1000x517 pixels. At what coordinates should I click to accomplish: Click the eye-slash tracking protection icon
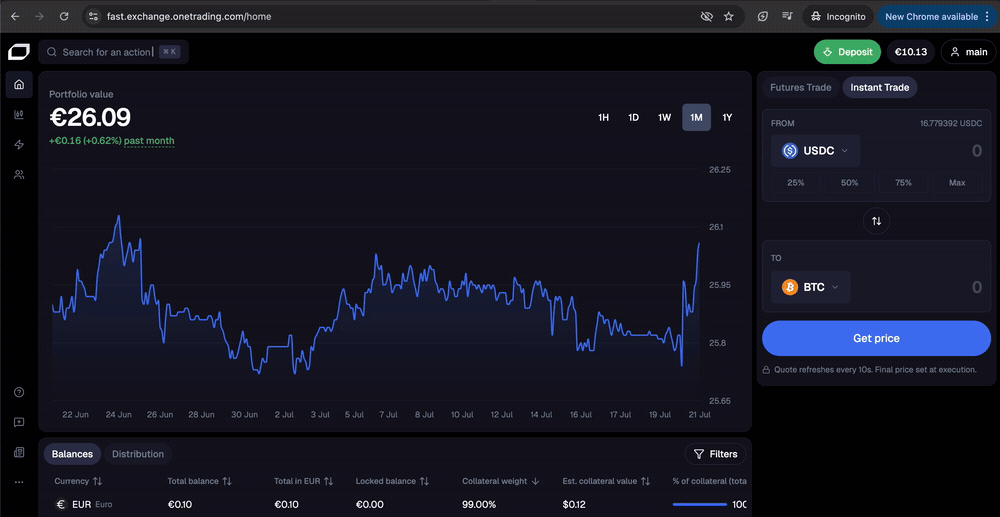pyautogui.click(x=706, y=17)
